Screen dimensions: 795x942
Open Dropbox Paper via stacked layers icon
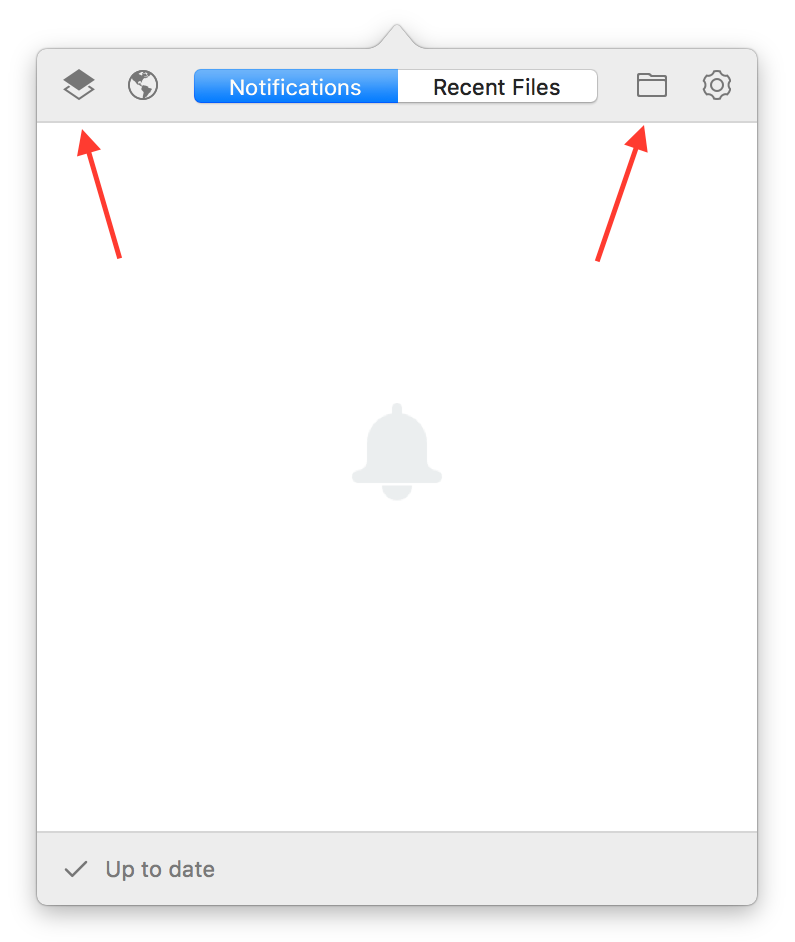[79, 85]
